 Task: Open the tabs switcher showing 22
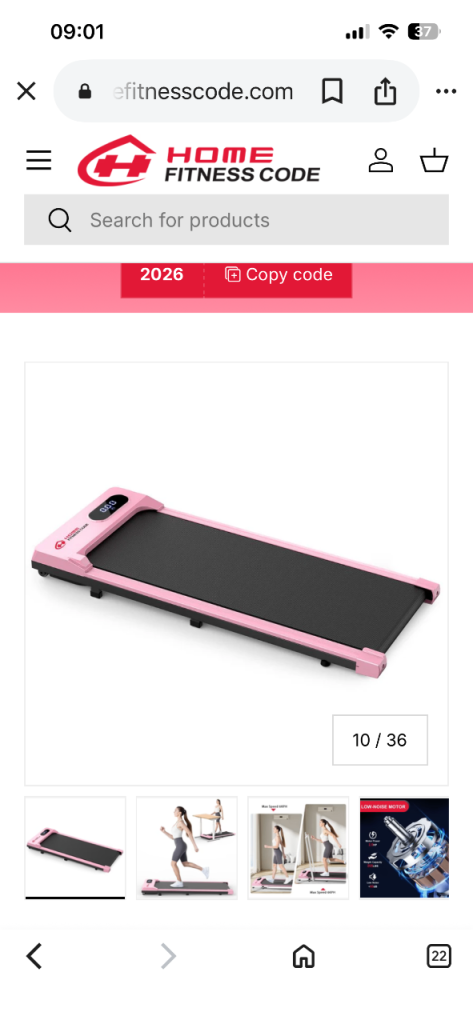pyautogui.click(x=438, y=957)
